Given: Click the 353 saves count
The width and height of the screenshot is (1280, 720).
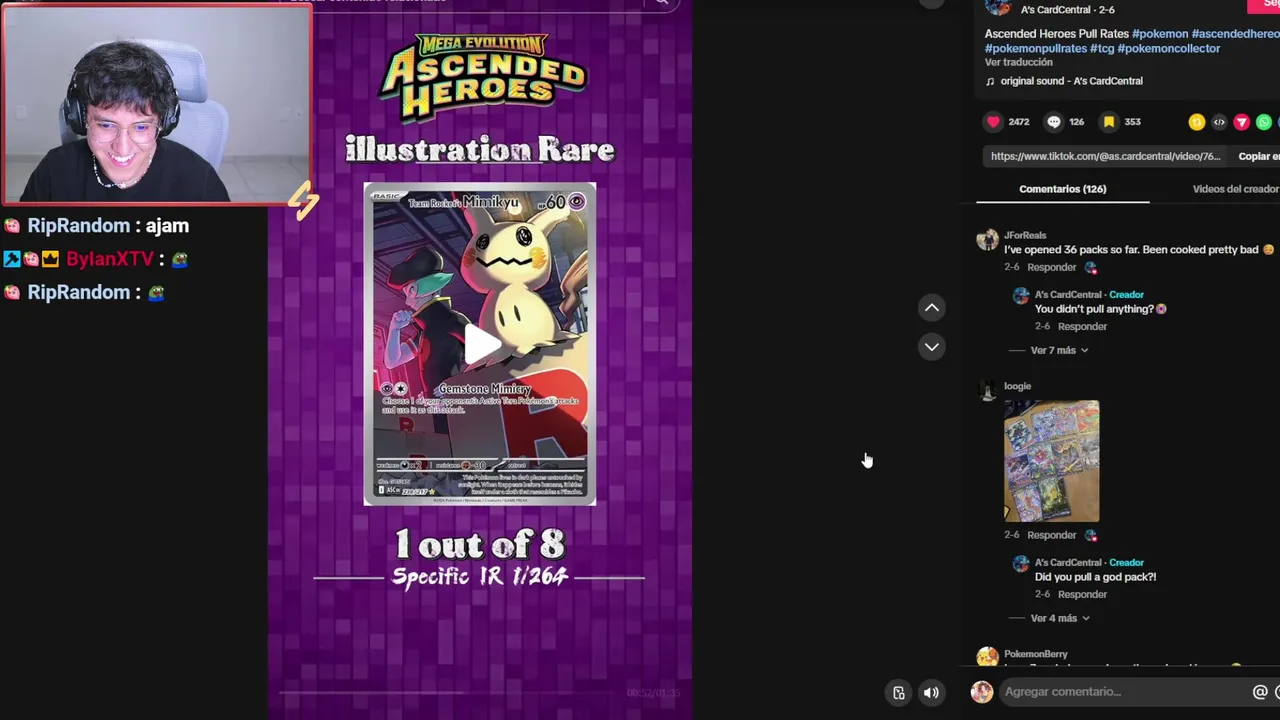Looking at the screenshot, I should tap(1132, 122).
